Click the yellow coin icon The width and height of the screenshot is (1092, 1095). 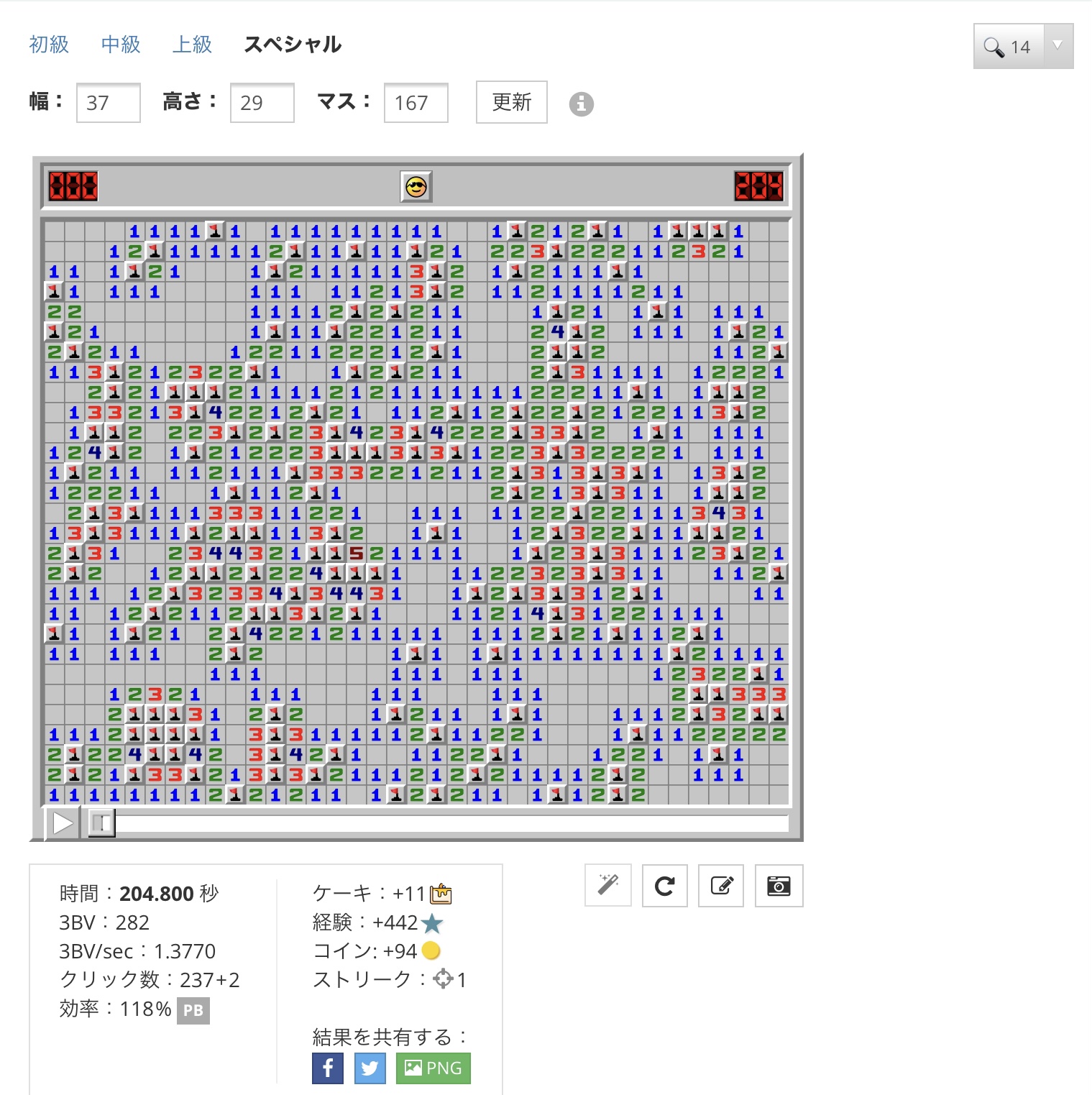tap(431, 950)
